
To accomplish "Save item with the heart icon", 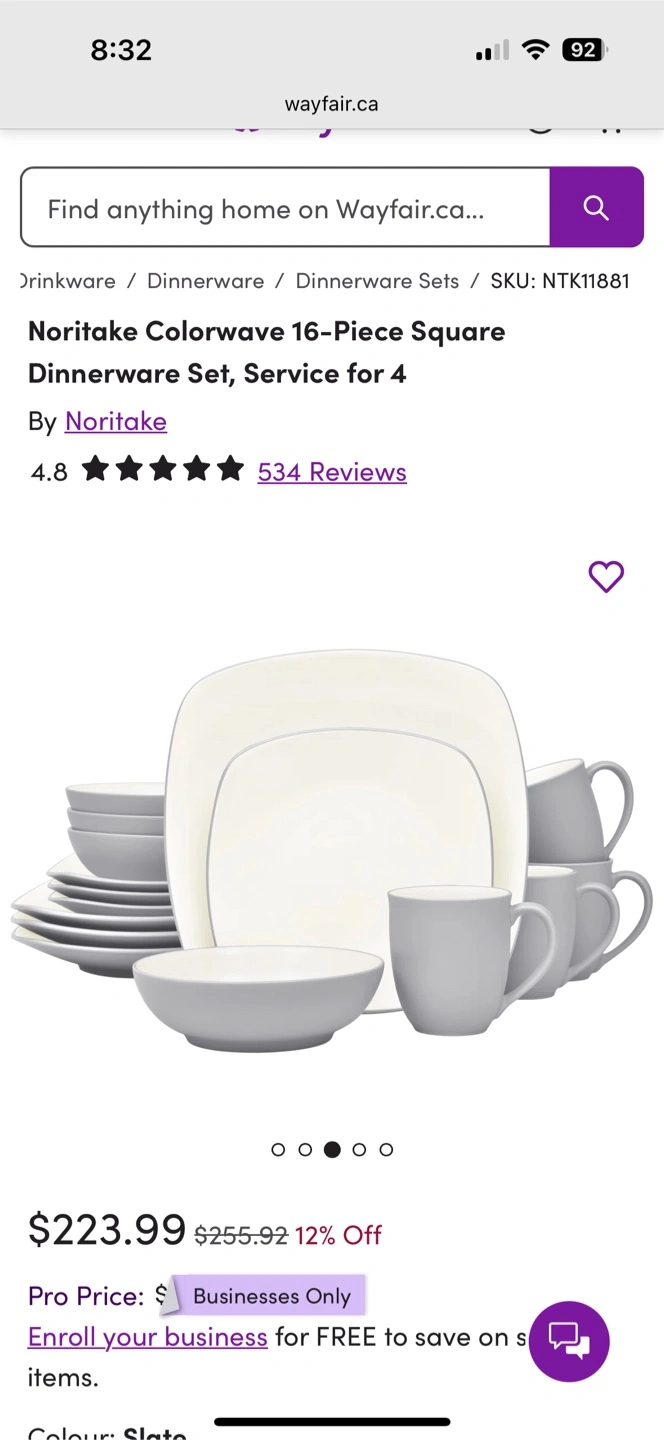I will coord(606,576).
